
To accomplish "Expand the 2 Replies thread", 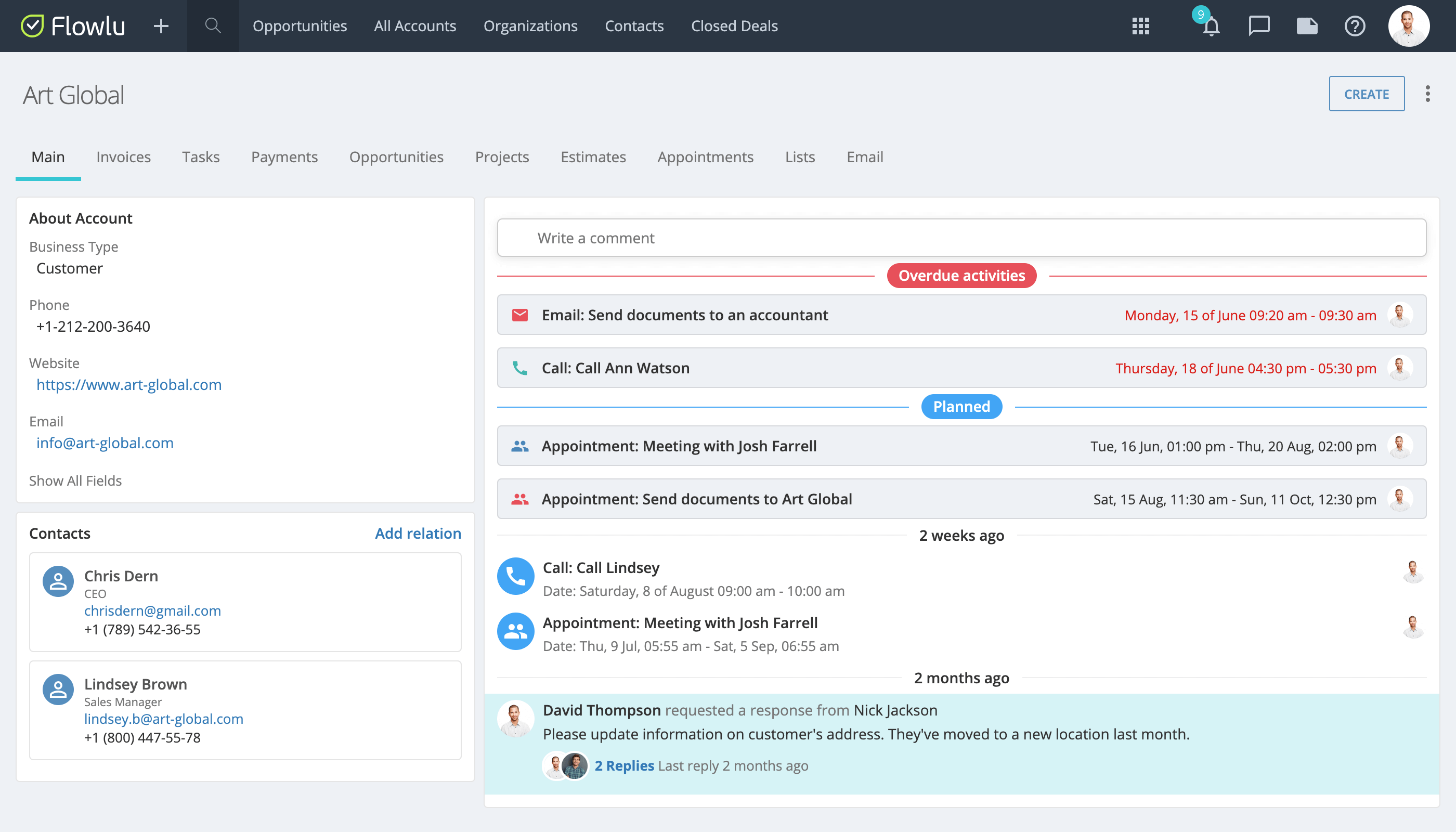I will 624,765.
